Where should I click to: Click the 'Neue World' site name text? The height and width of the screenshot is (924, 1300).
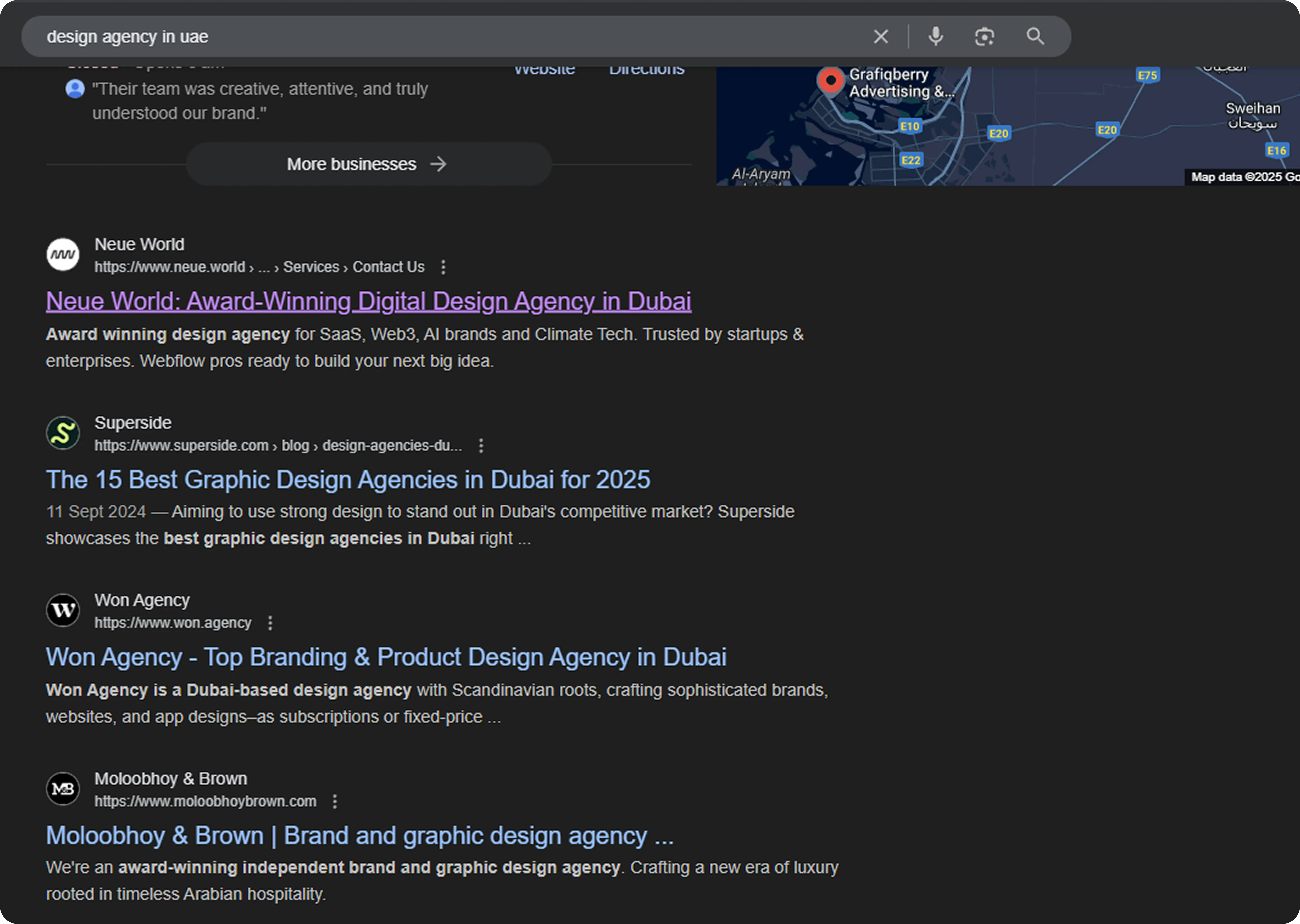pyautogui.click(x=139, y=245)
